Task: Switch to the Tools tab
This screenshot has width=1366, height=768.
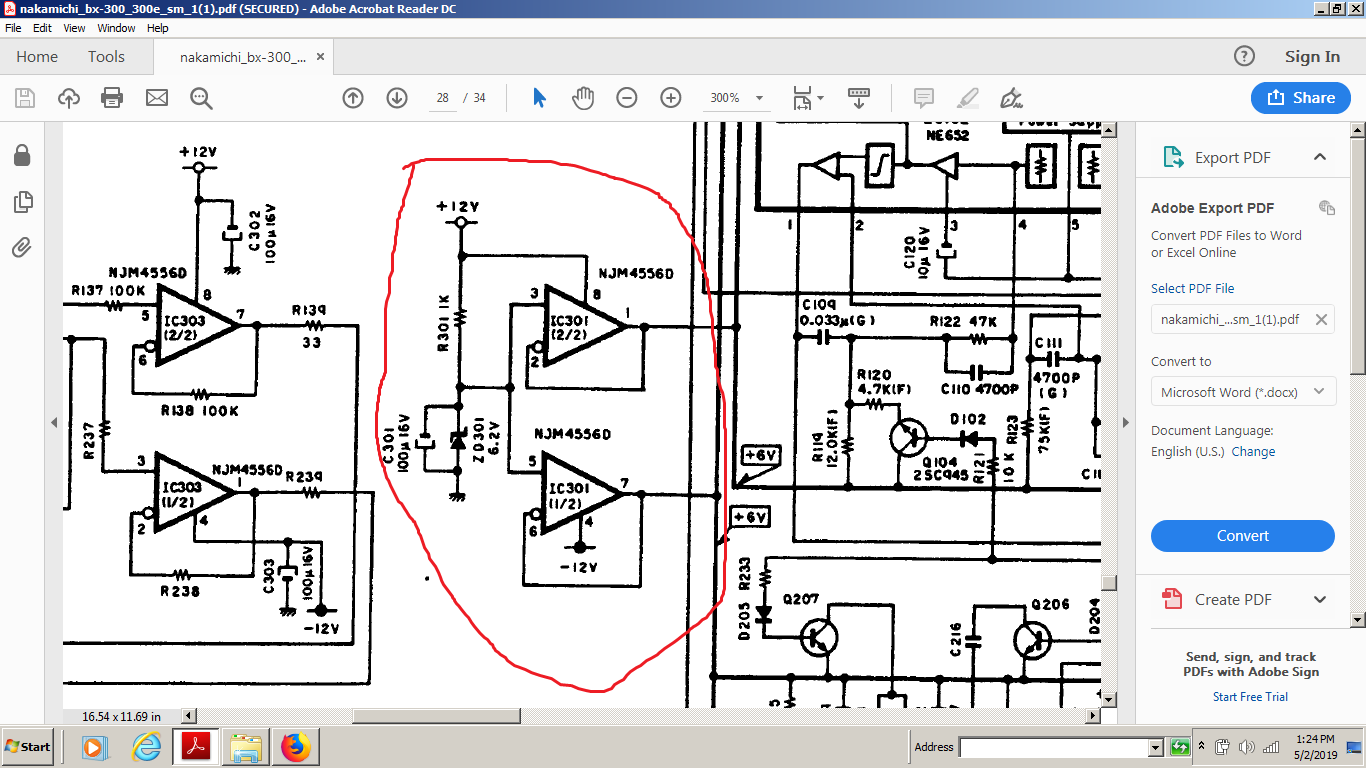Action: 106,57
